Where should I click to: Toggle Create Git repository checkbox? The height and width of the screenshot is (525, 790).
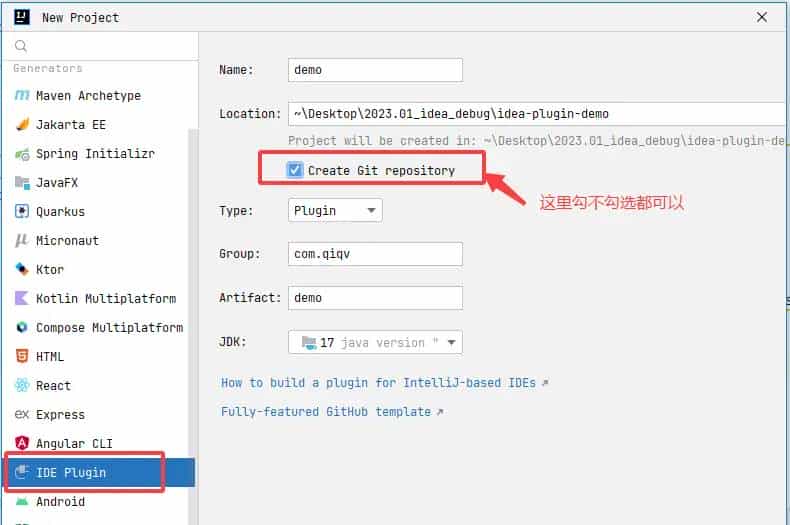pyautogui.click(x=295, y=170)
